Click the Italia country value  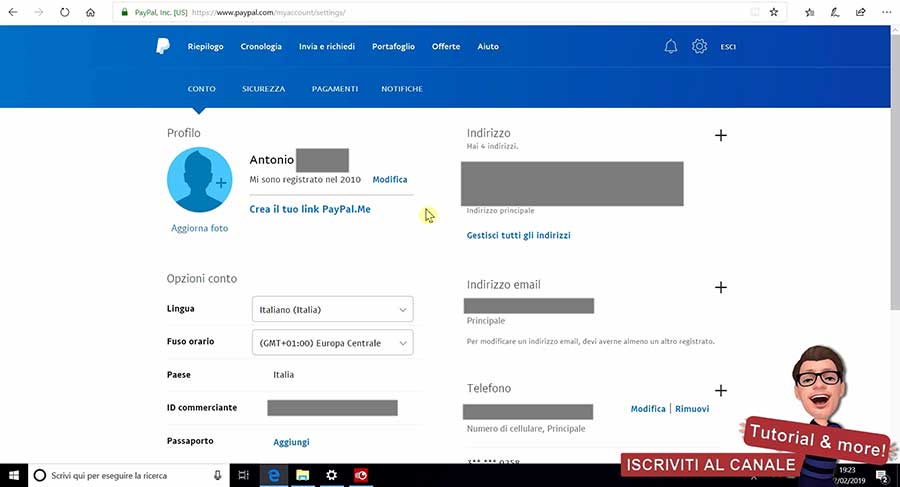tap(283, 374)
